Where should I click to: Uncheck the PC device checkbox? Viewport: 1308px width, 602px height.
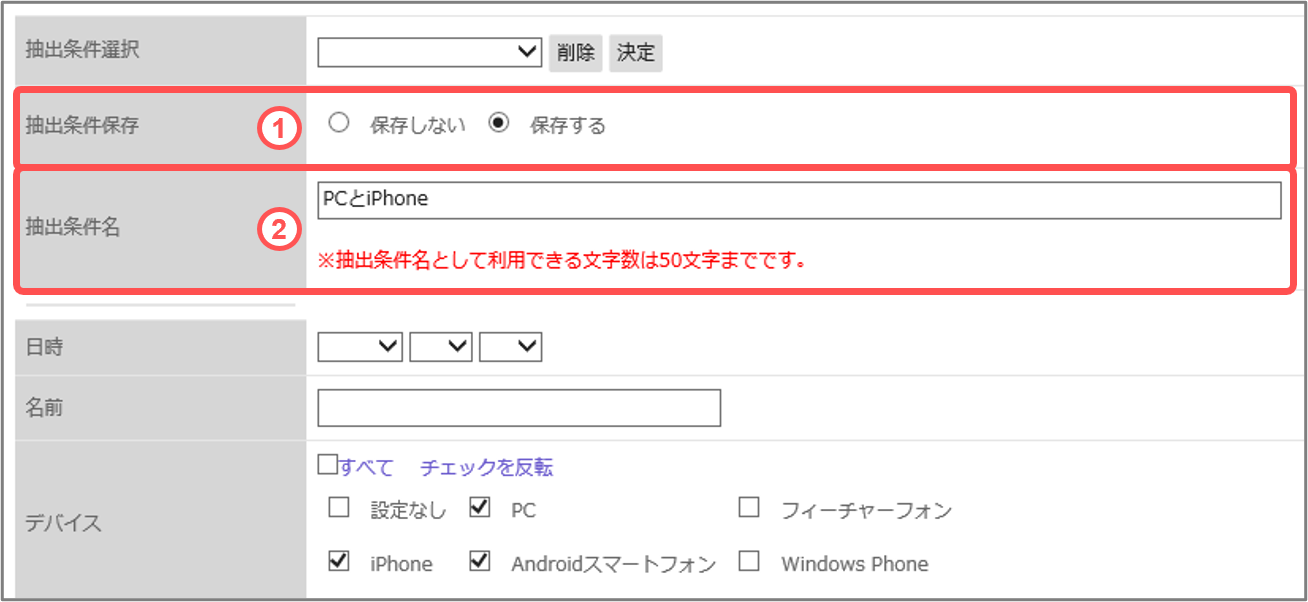pos(480,508)
